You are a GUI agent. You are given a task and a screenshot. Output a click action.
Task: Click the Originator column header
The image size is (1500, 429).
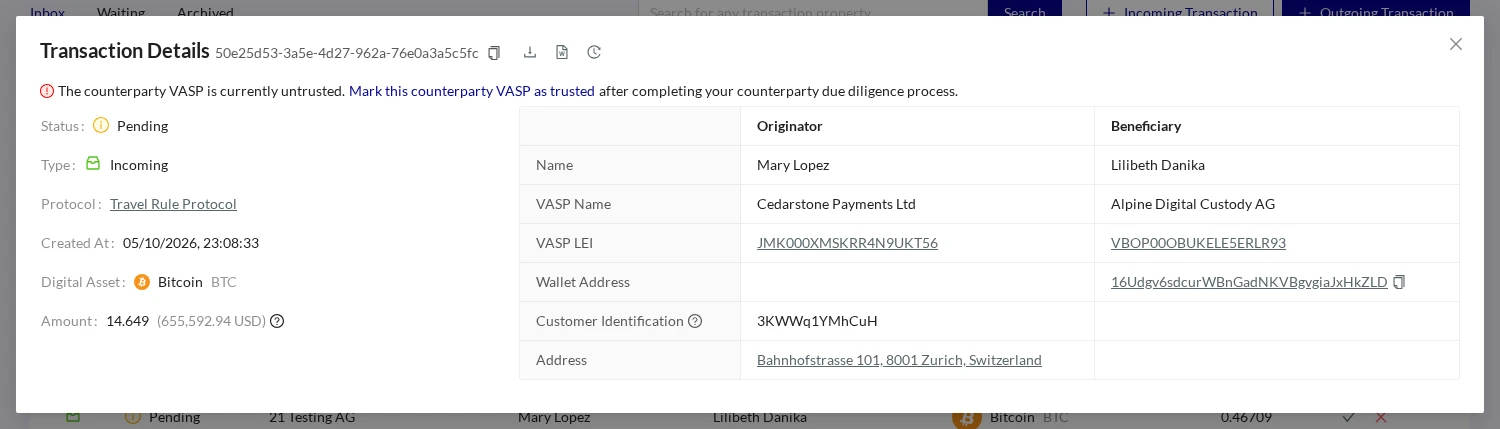coord(790,126)
